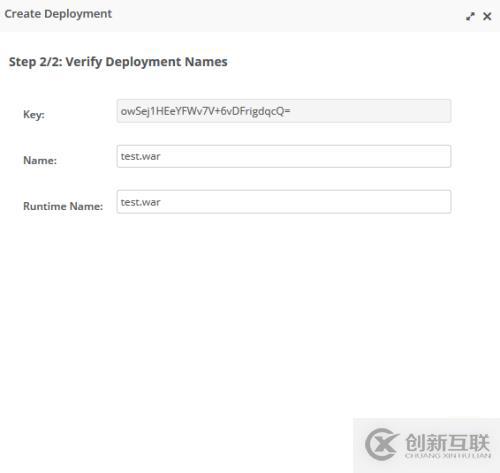This screenshot has width=500, height=473.
Task: Edit the Runtime Name input field
Action: coord(284,202)
